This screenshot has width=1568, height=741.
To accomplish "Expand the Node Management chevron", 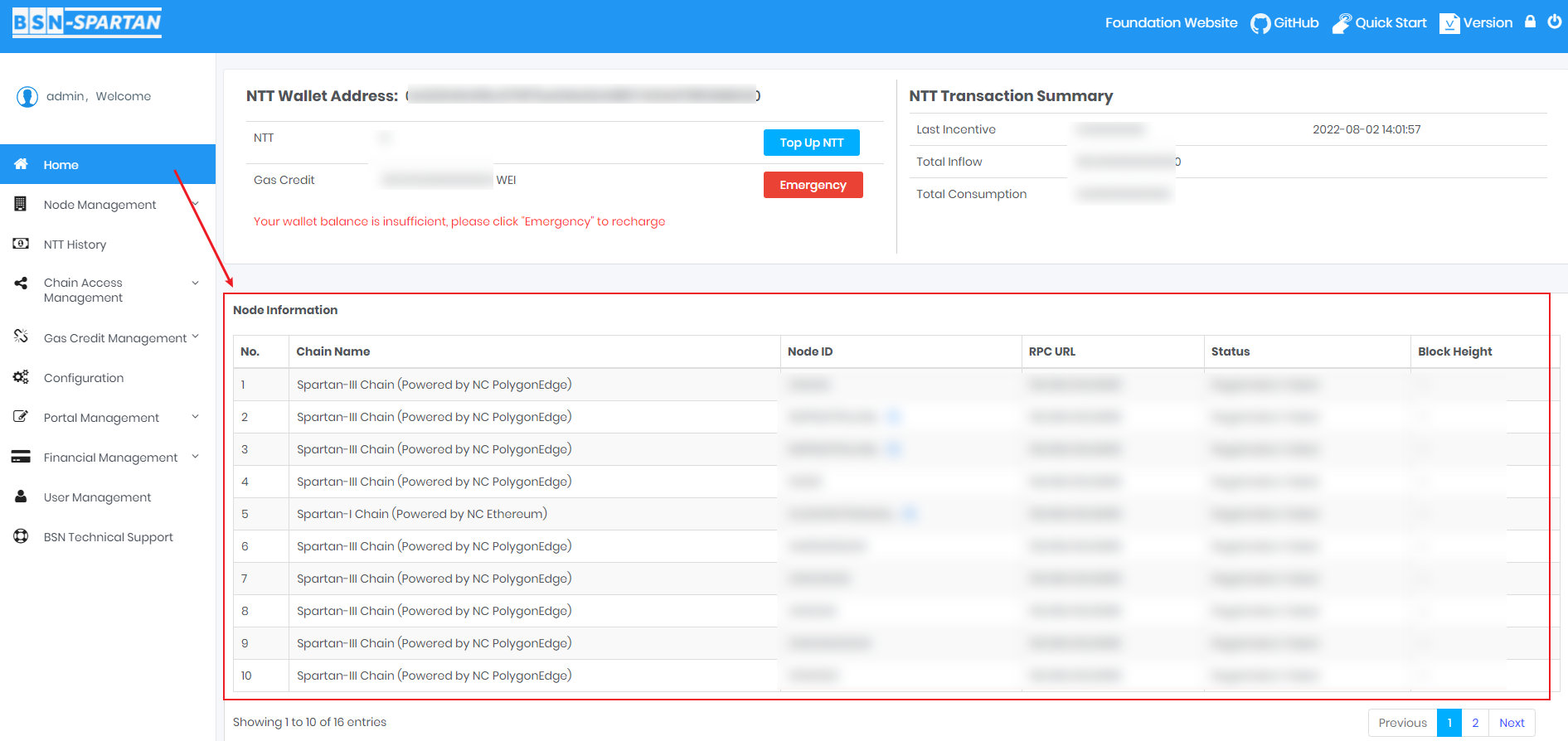I will tap(196, 204).
